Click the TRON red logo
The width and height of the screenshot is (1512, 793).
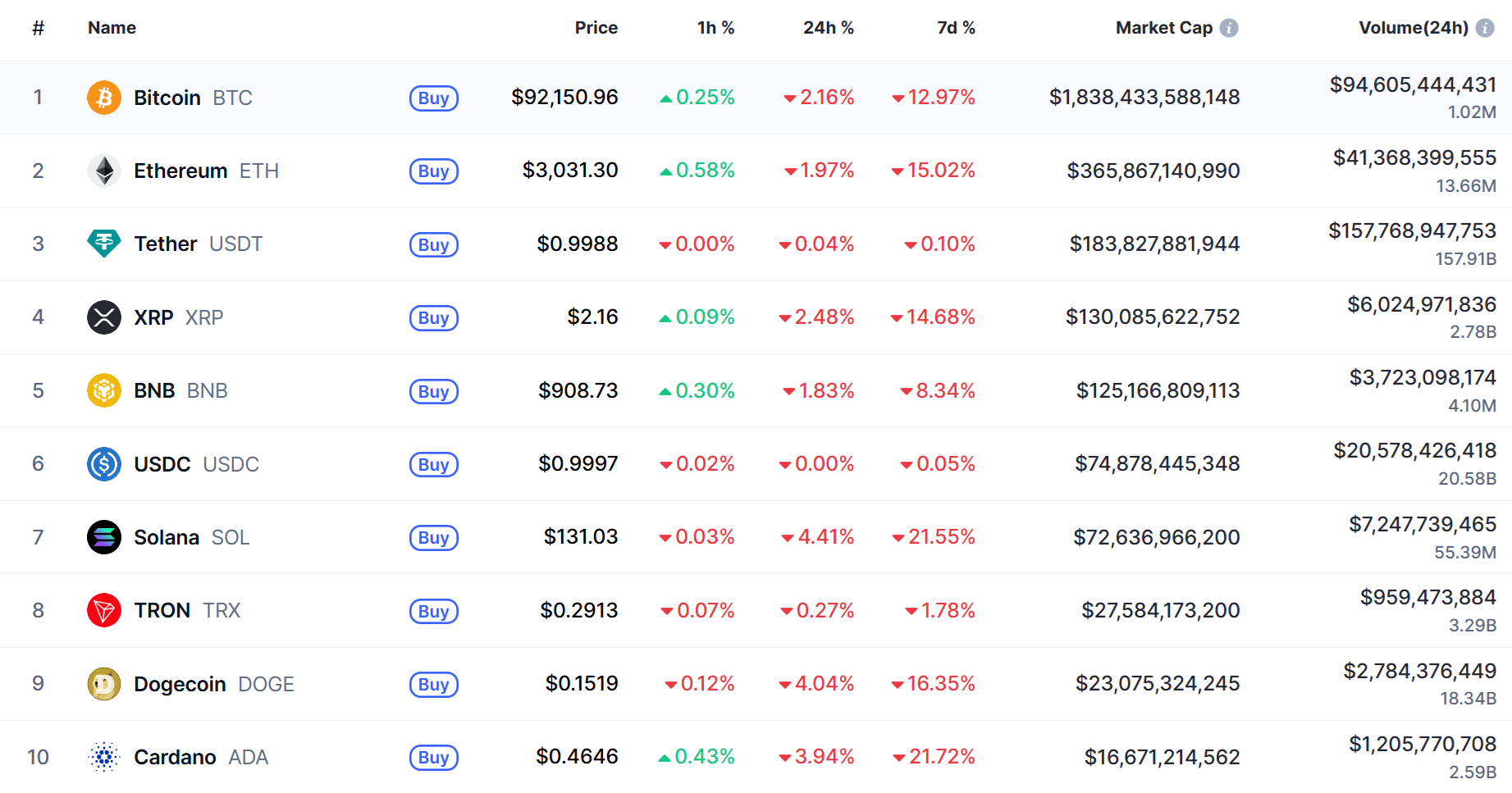[x=104, y=610]
